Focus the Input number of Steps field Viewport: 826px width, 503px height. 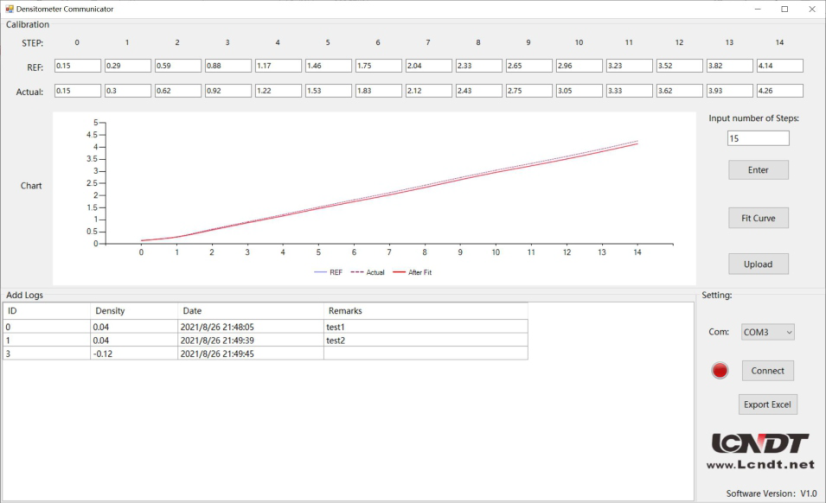point(758,139)
